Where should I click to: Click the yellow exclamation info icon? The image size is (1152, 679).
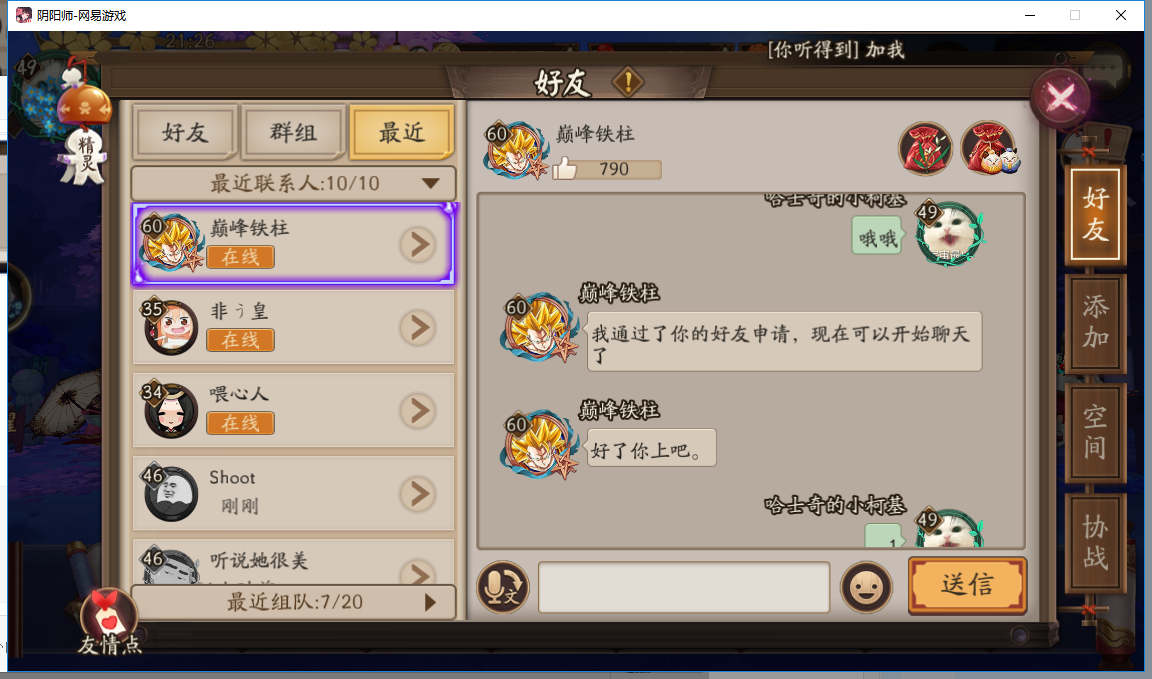[628, 82]
